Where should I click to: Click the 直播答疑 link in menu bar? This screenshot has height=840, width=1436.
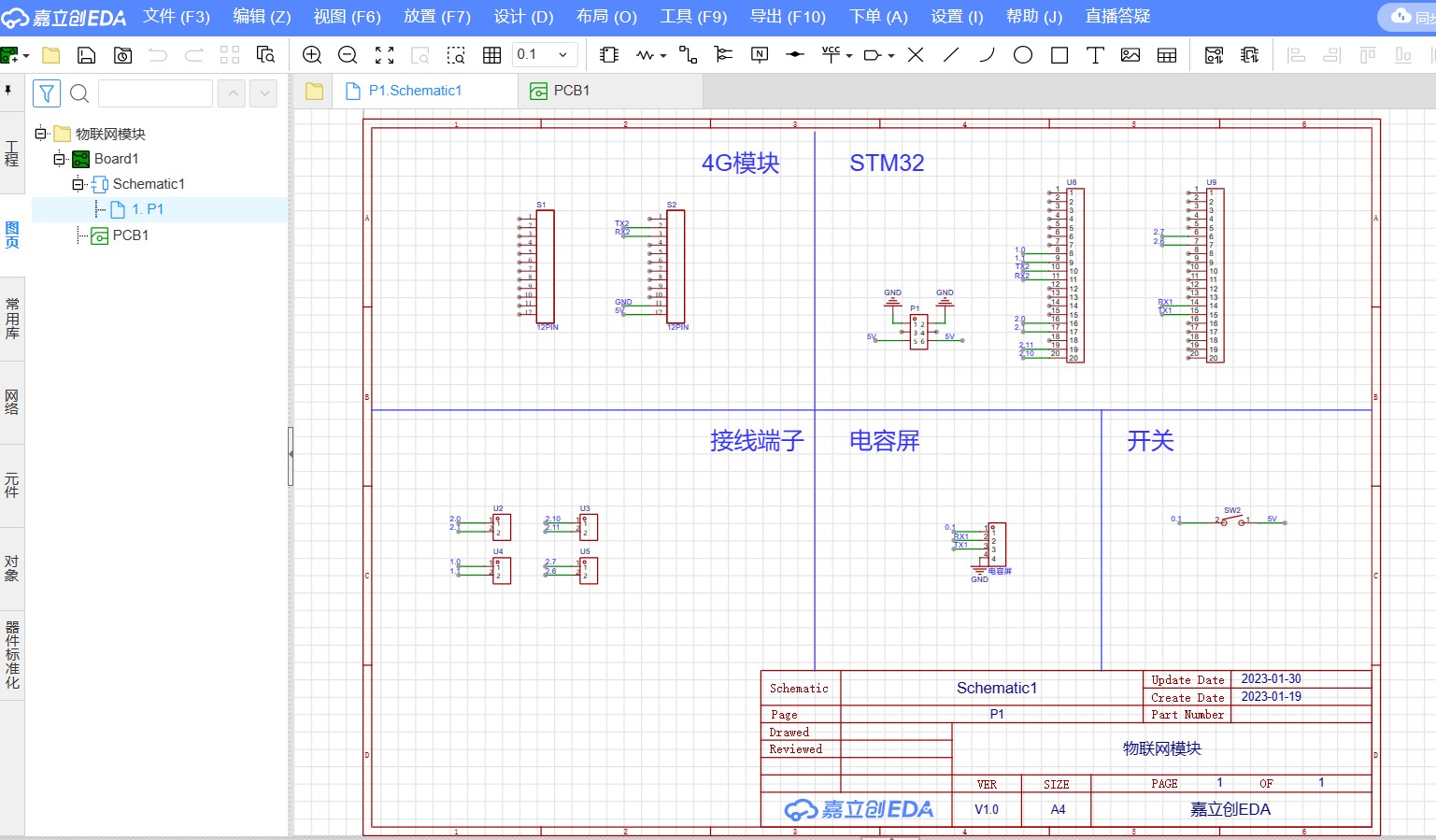point(1117,17)
